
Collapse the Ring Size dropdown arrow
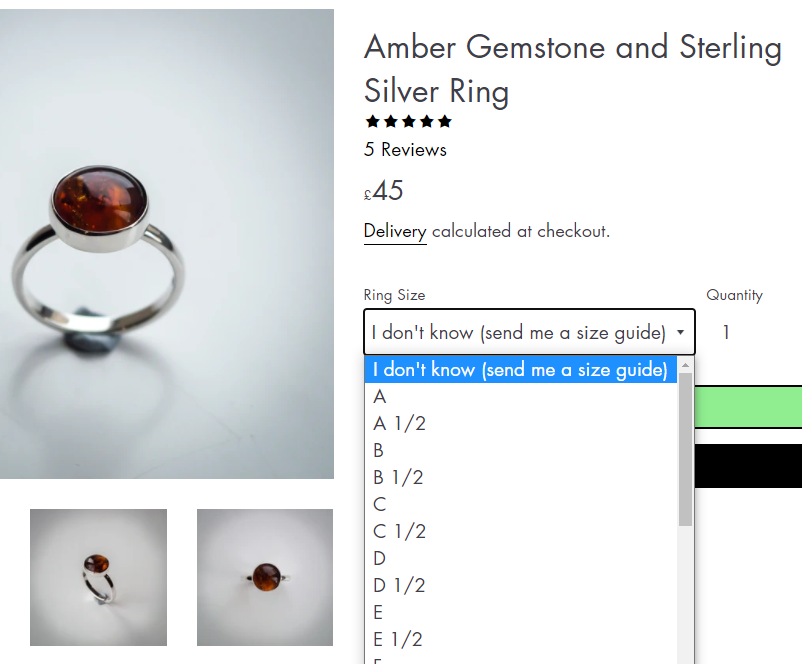[x=680, y=332]
